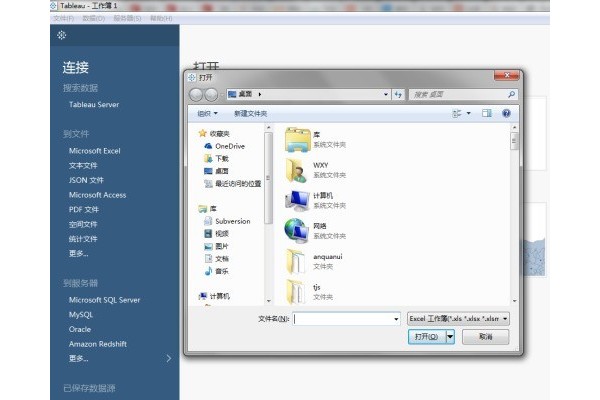Select the tjs folder icon
Image resolution: width=600 pixels, height=400 pixels.
[x=296, y=292]
